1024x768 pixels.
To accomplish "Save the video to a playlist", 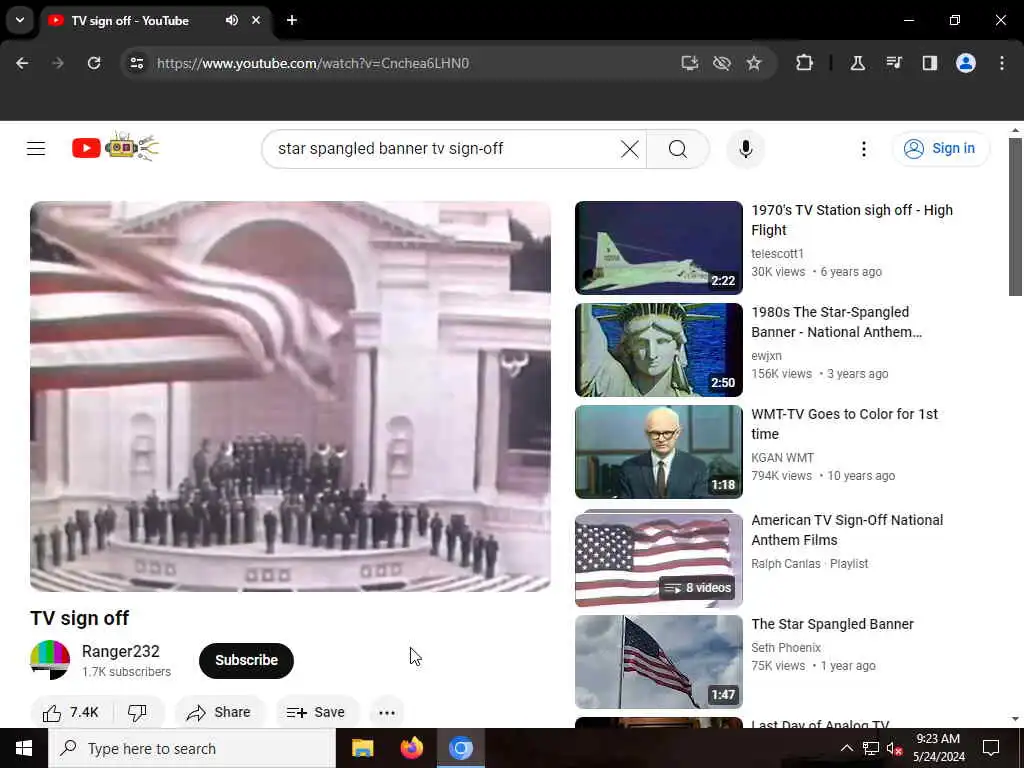I will (x=316, y=712).
